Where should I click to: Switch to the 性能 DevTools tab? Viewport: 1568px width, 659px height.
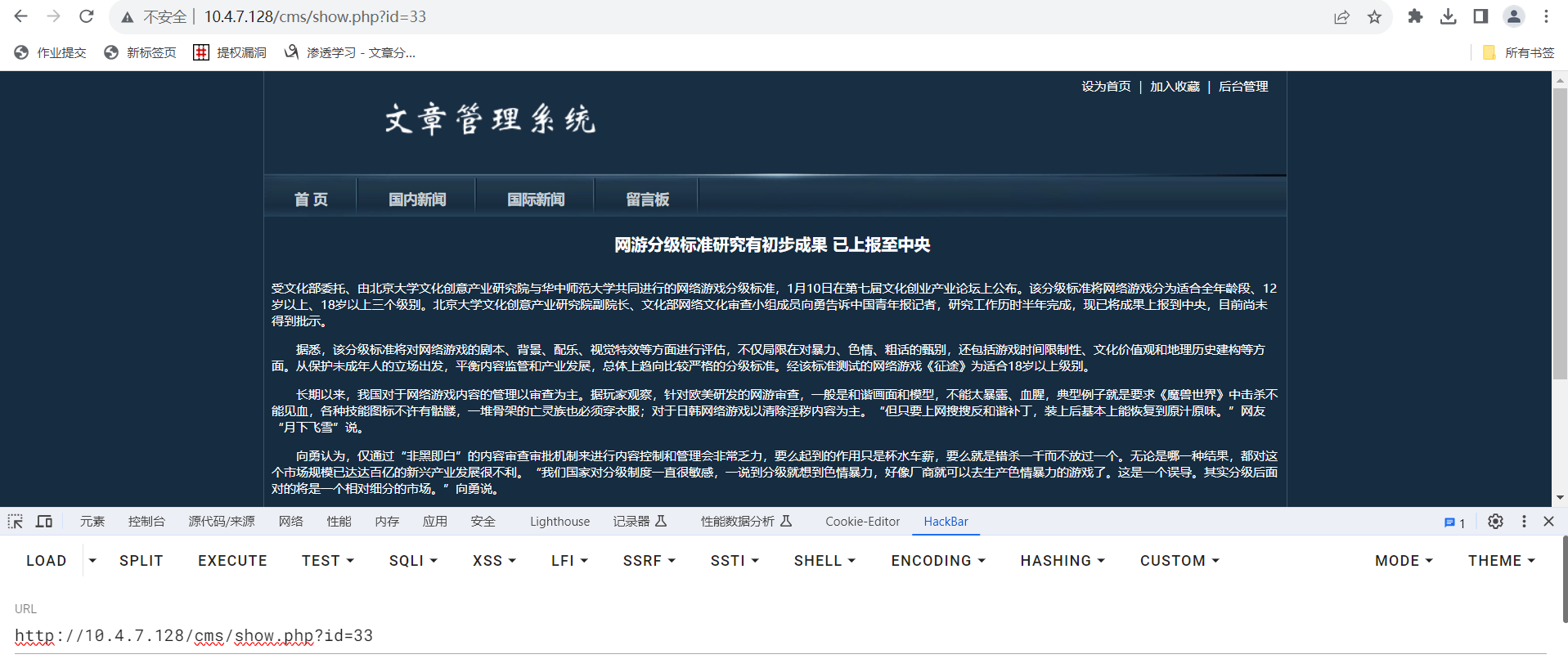coord(339,522)
